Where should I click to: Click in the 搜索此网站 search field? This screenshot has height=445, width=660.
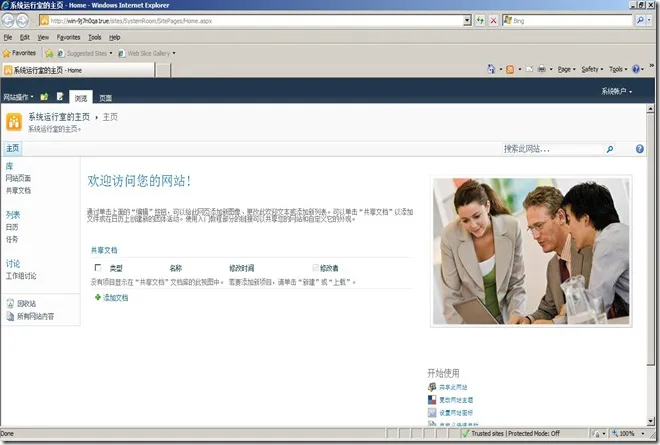(553, 149)
